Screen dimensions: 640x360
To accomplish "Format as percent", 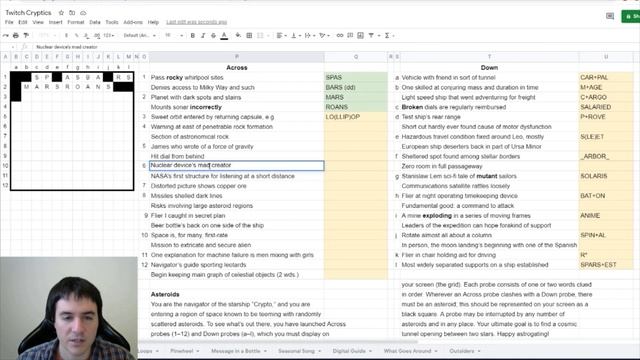I will tap(76, 36).
